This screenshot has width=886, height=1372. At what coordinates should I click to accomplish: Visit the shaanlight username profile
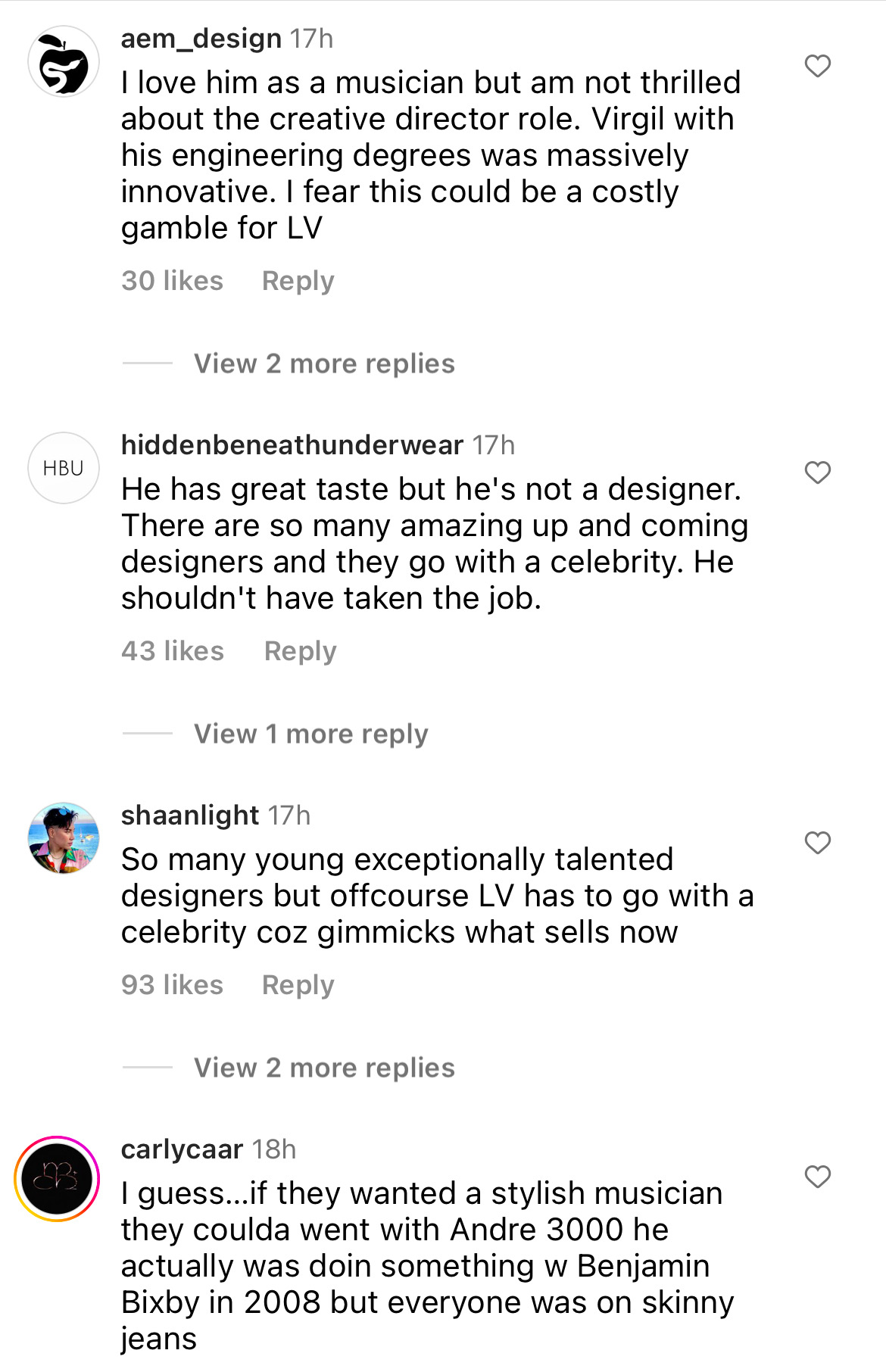[x=190, y=815]
